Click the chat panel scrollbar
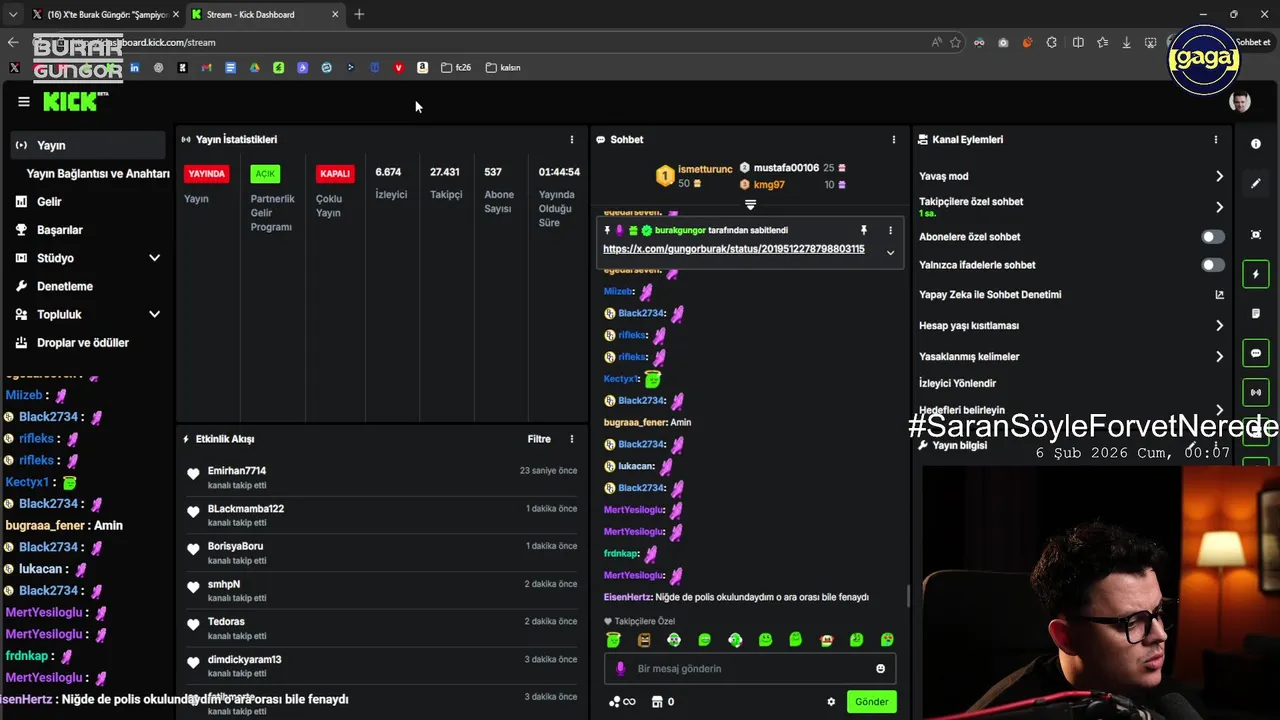1280x720 pixels. point(908,596)
